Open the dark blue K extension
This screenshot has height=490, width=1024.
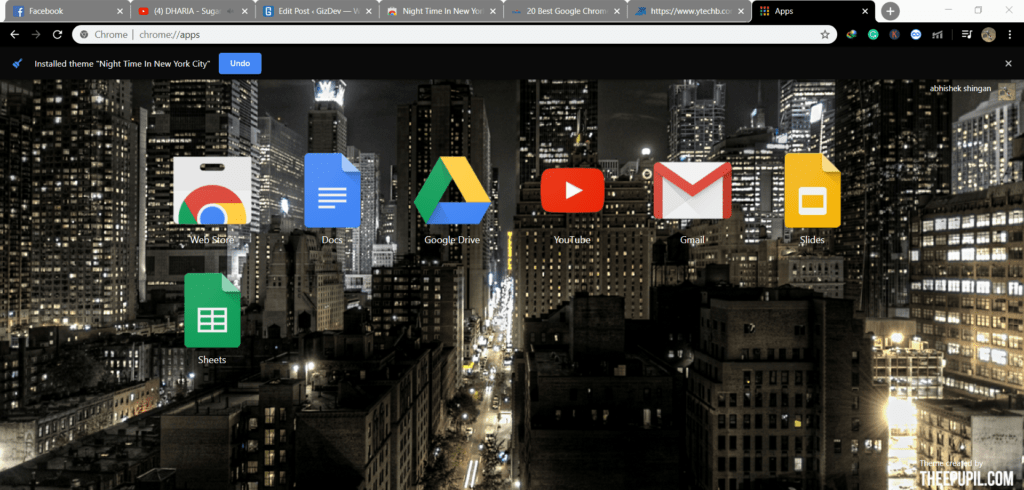click(894, 35)
